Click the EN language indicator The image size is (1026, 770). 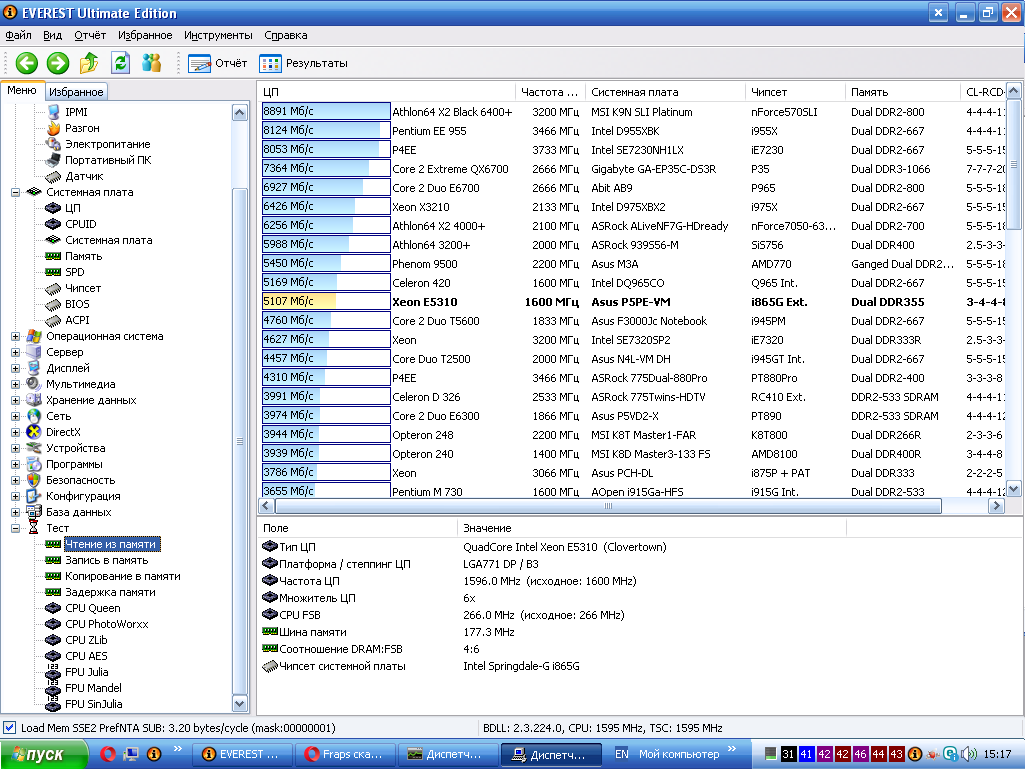point(622,754)
